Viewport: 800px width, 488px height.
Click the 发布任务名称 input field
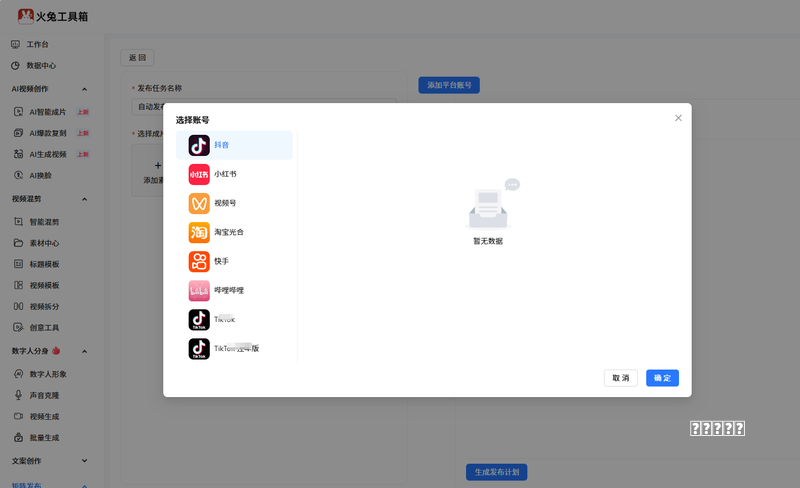coord(264,107)
